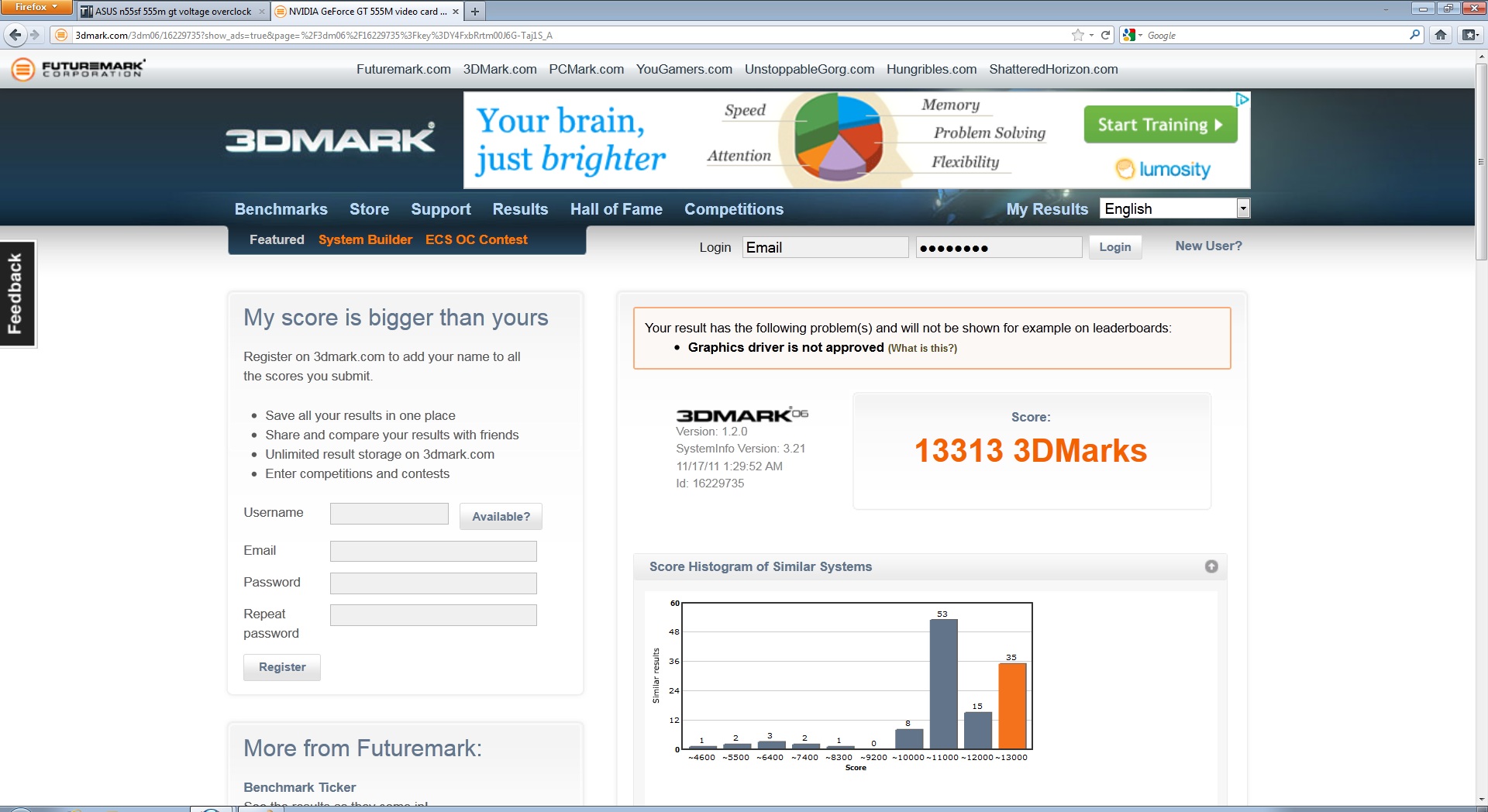Collapse the Score Histogram panel arrow icon
The image size is (1488, 812).
point(1211,566)
